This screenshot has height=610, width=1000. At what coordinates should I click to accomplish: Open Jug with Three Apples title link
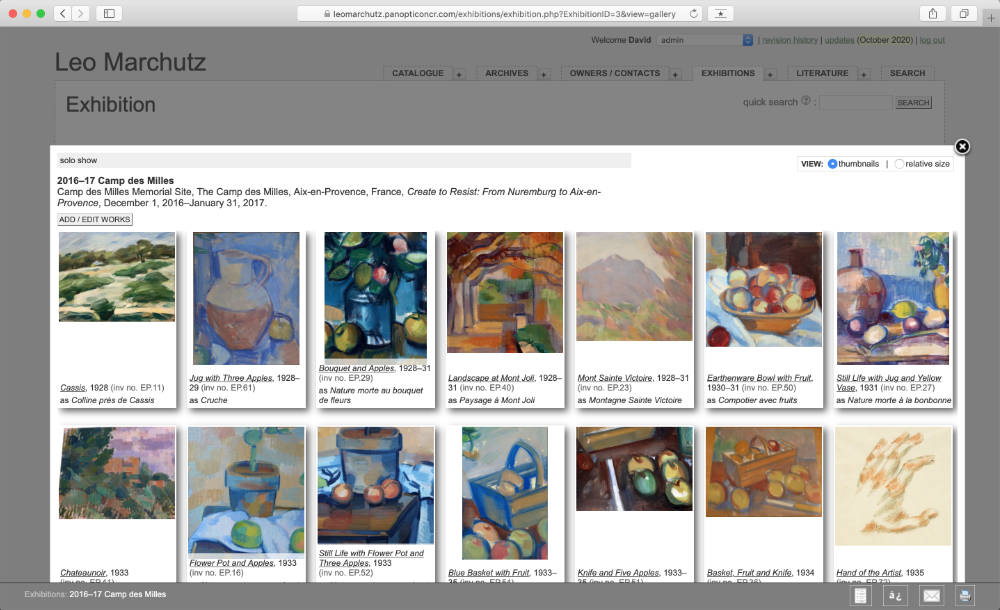pyautogui.click(x=231, y=378)
